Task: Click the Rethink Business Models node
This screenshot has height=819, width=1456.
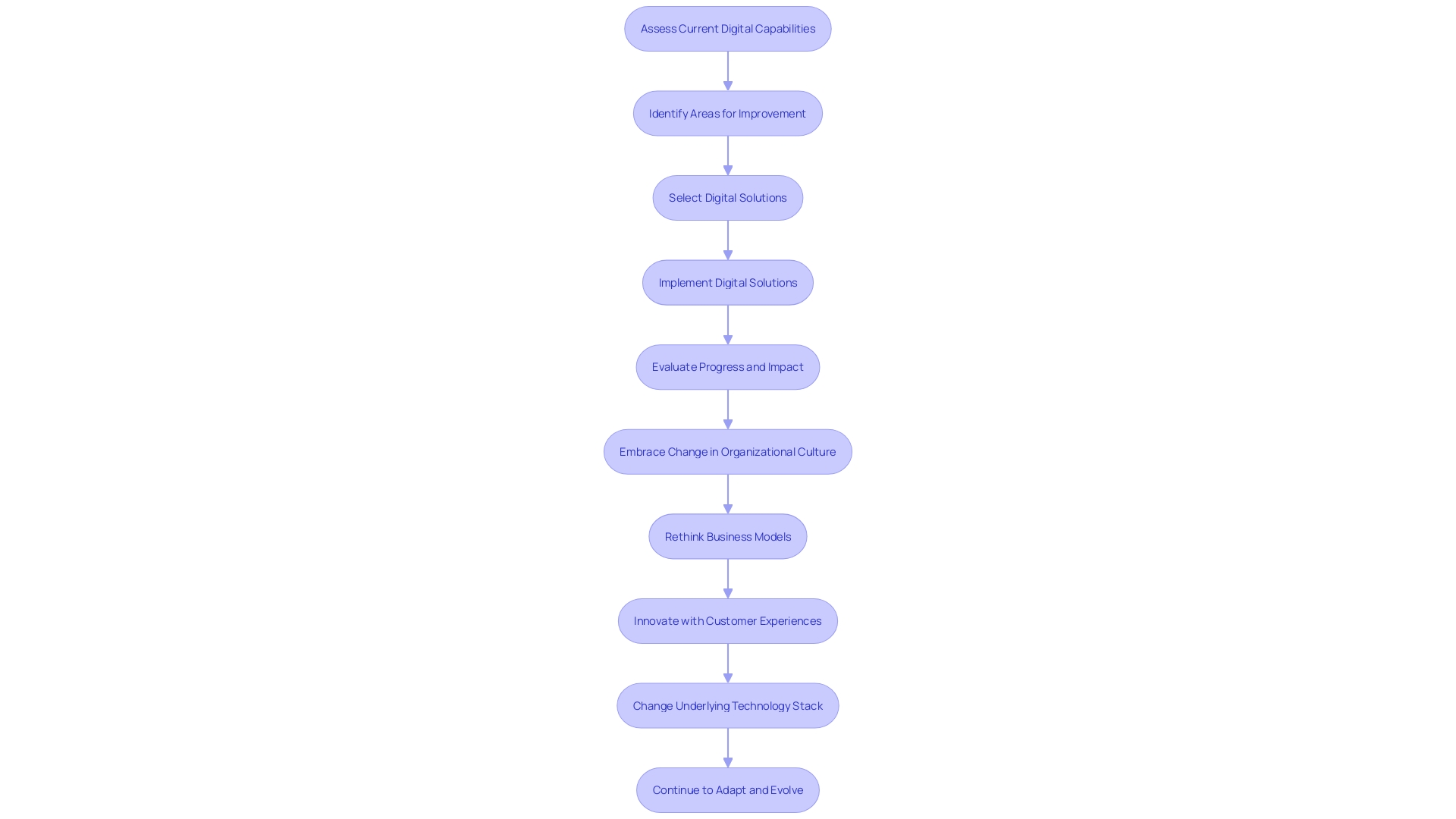Action: pyautogui.click(x=727, y=536)
